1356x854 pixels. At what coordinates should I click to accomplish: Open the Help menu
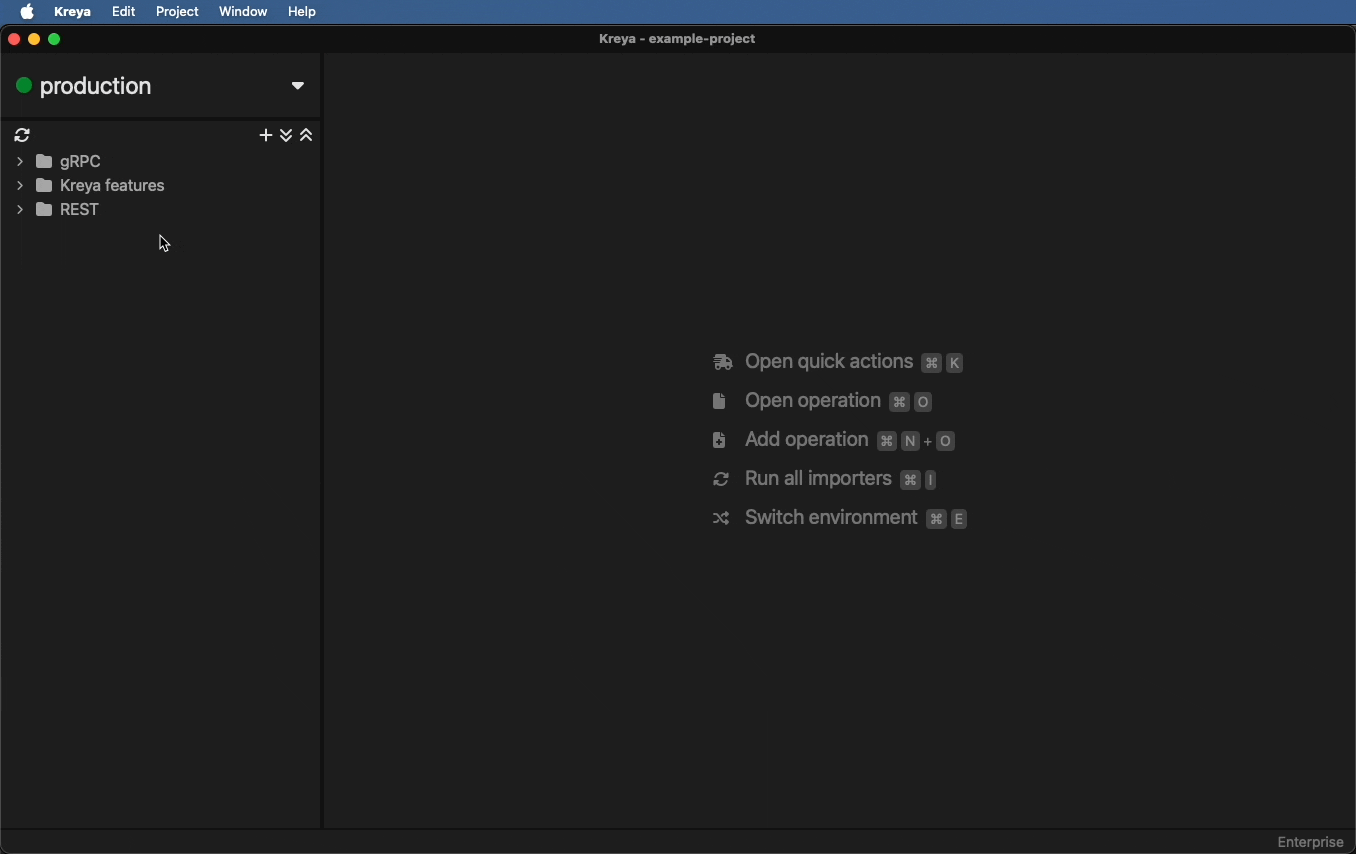coord(302,12)
